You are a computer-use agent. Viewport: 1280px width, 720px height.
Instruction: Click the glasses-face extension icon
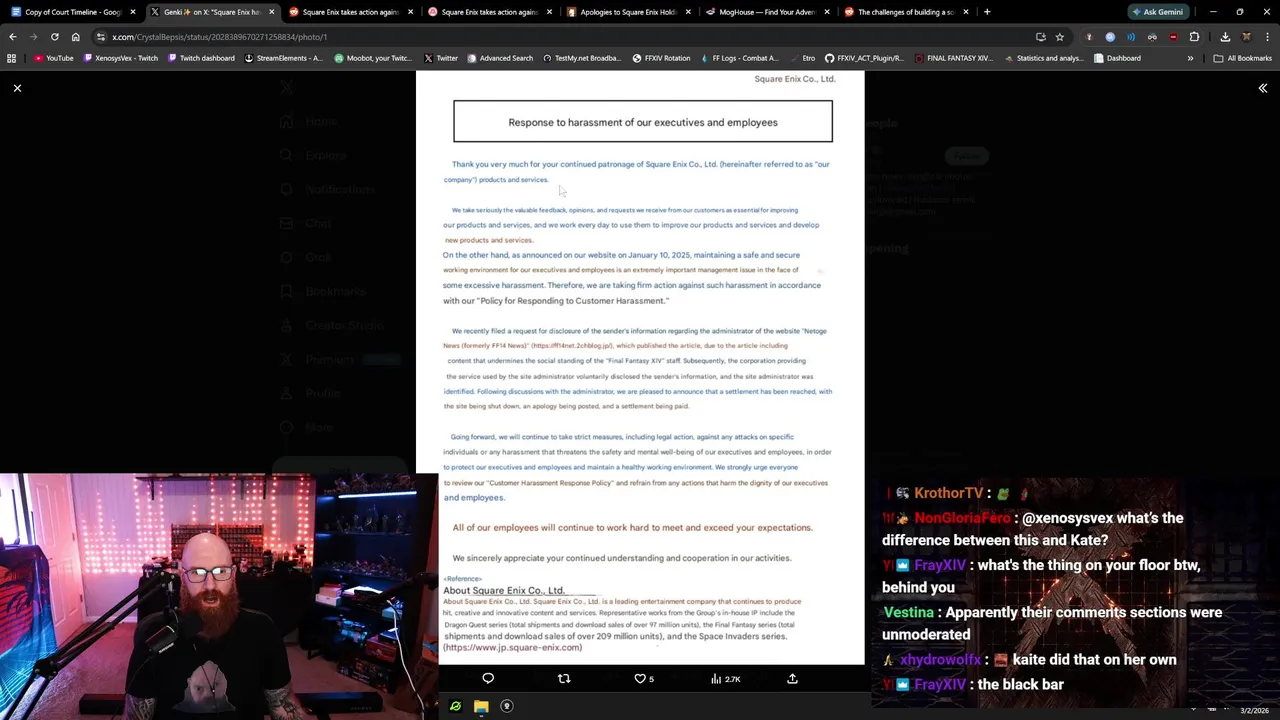pyautogui.click(x=1152, y=37)
